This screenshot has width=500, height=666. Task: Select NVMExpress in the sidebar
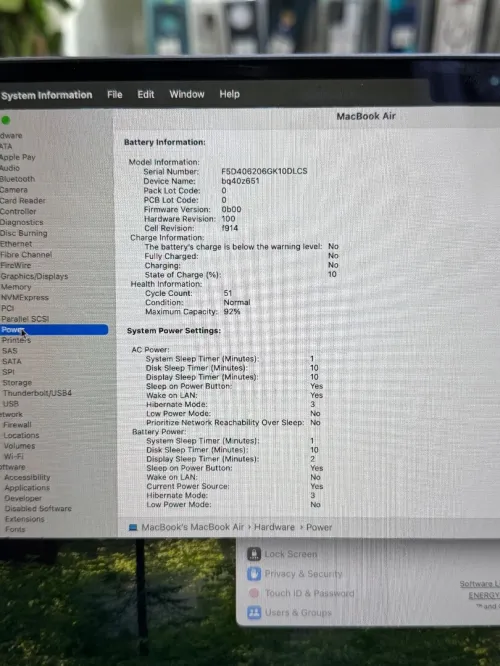tap(25, 297)
